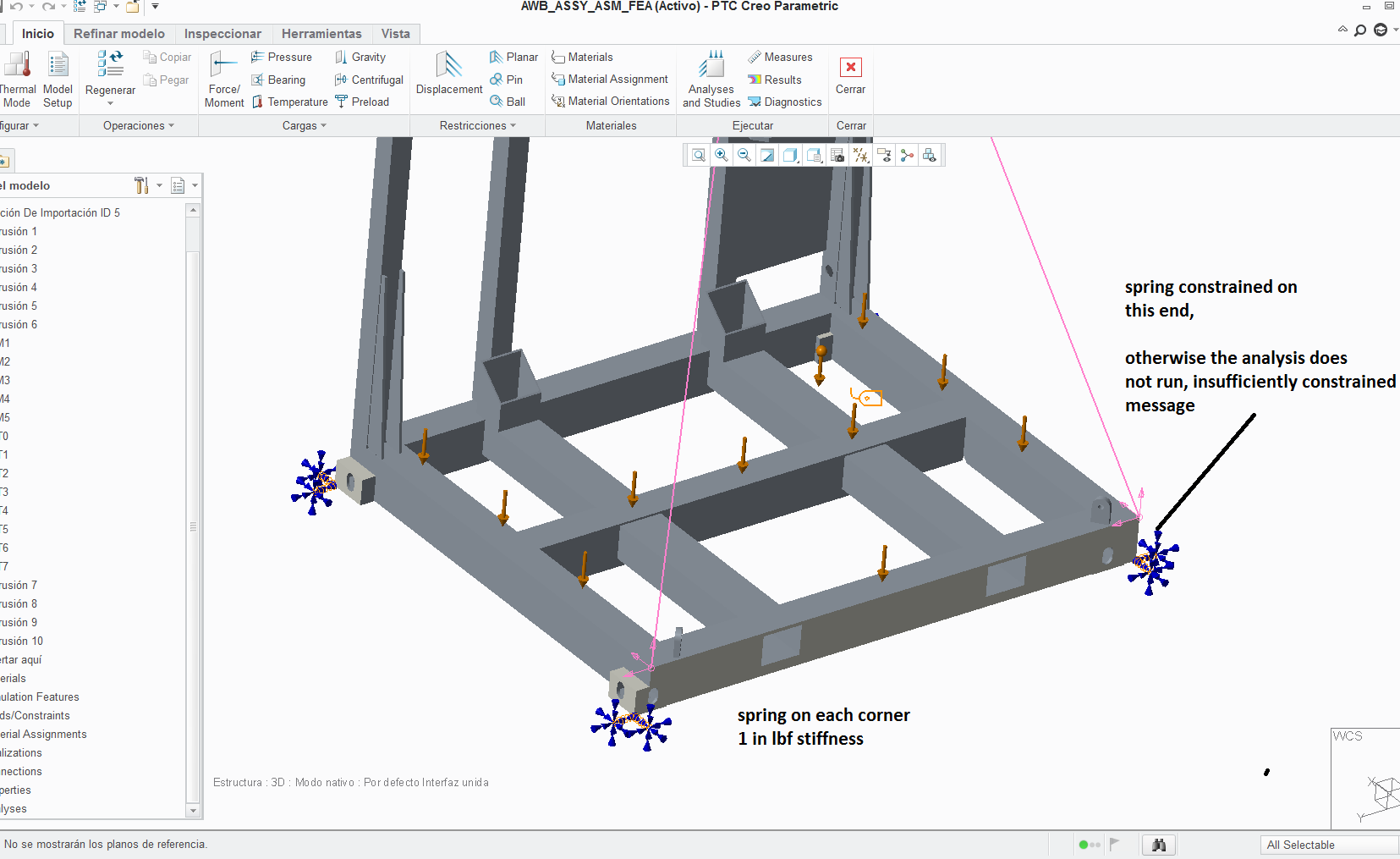The width and height of the screenshot is (1400, 859).
Task: Click the simulation display cubes icon
Action: pyautogui.click(x=930, y=155)
